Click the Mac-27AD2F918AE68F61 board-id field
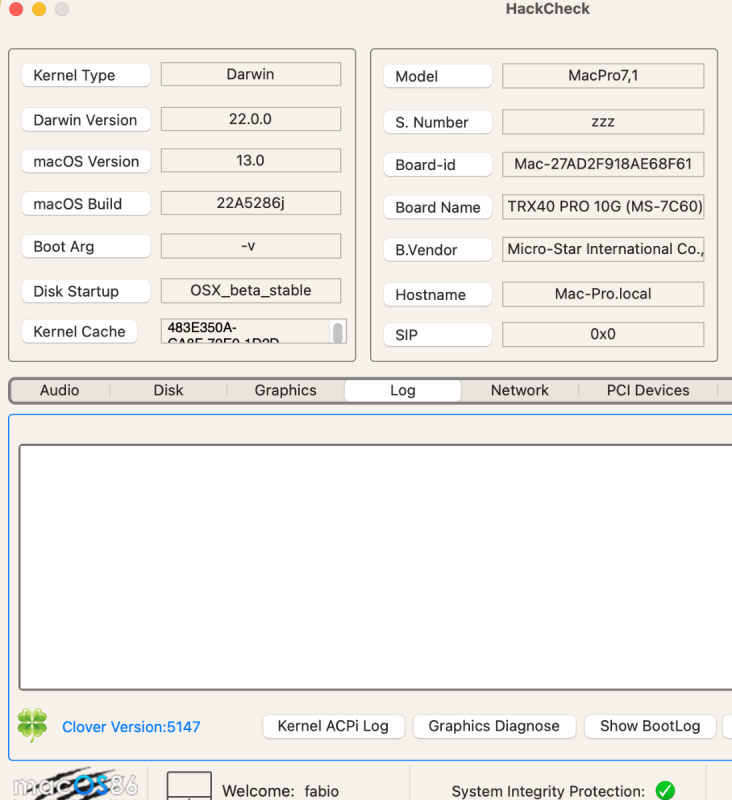732x800 pixels. 603,164
